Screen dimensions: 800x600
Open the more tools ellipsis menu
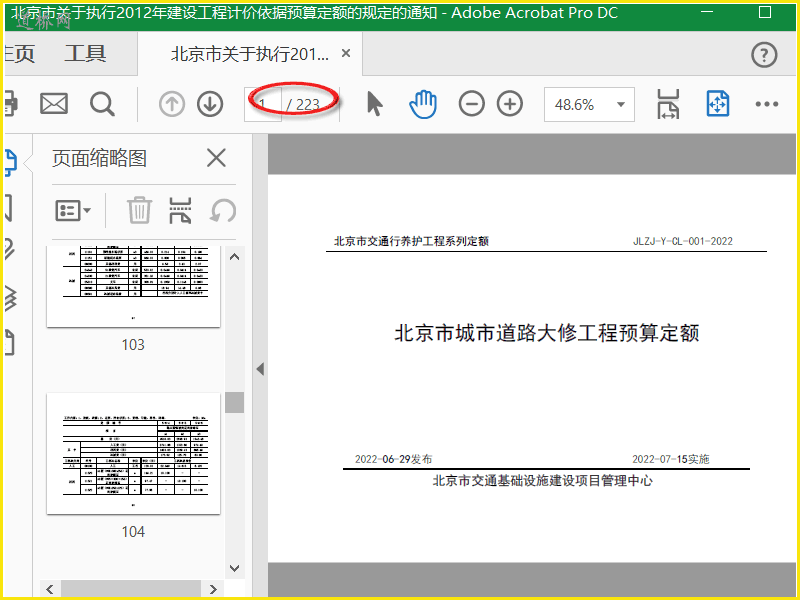(x=767, y=104)
